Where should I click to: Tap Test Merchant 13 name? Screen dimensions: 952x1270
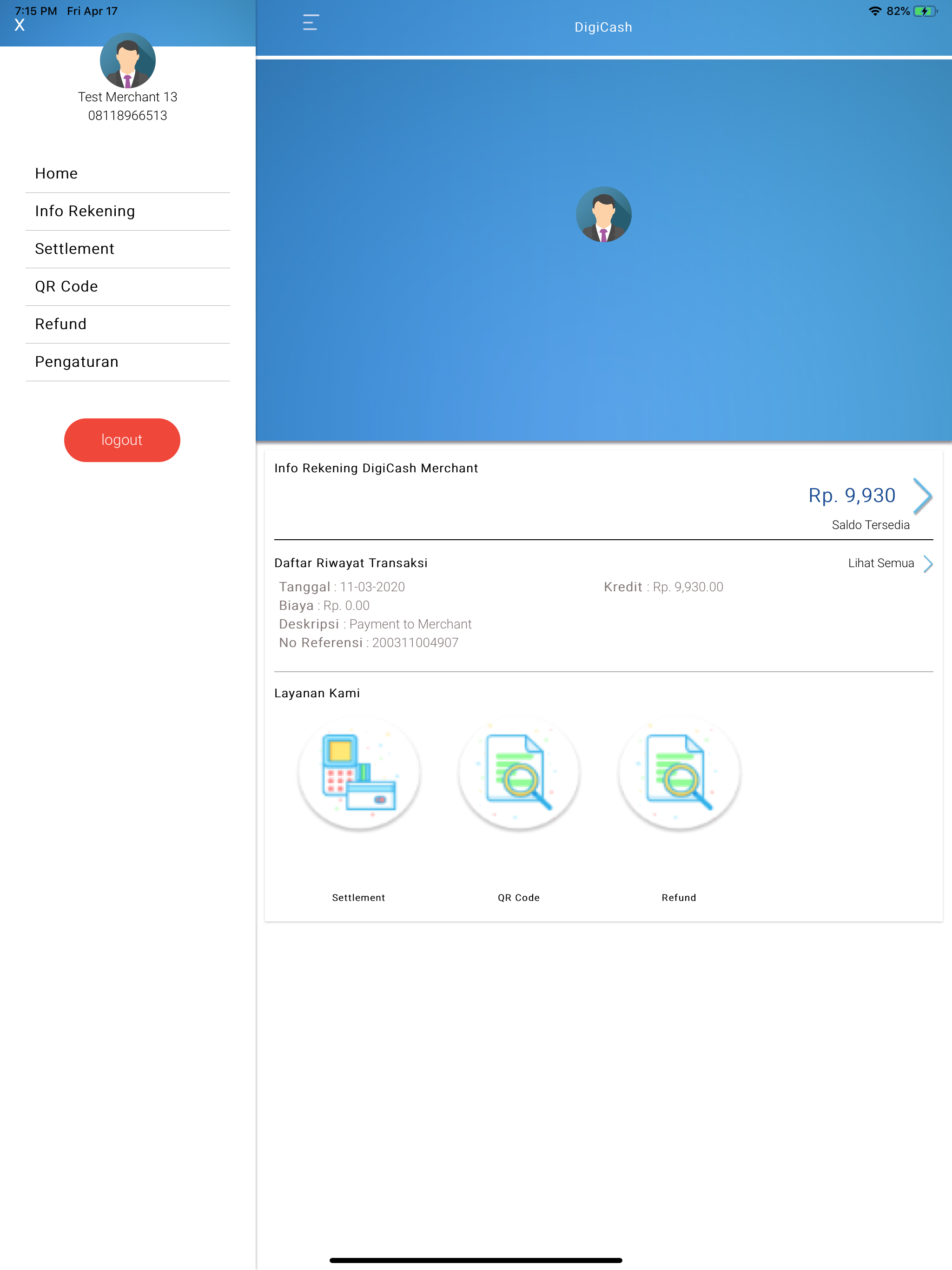point(127,97)
